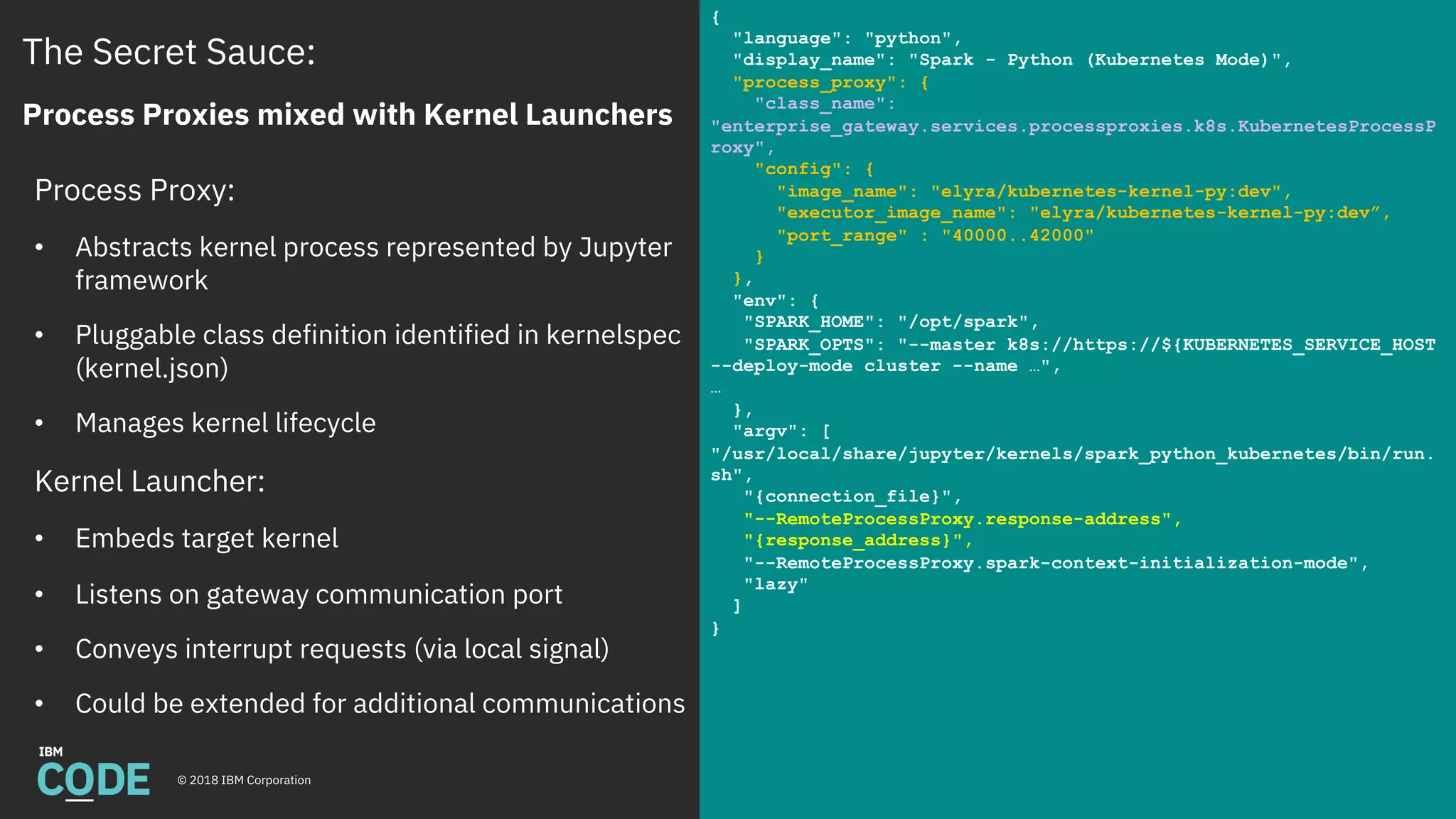
Task: Click the '"image_name"' code line
Action: [1034, 191]
